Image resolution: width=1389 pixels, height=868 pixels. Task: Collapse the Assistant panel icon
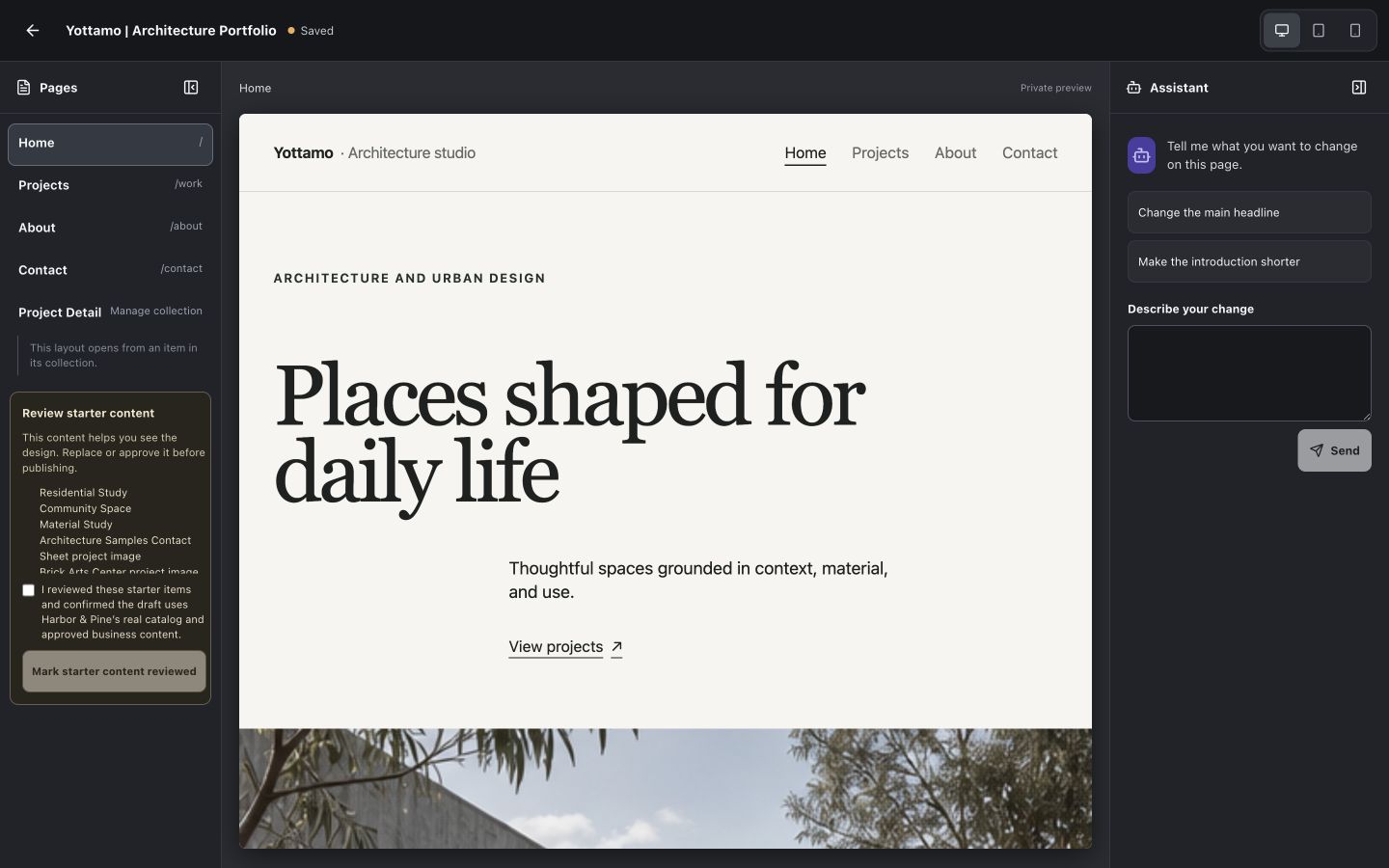point(1359,88)
